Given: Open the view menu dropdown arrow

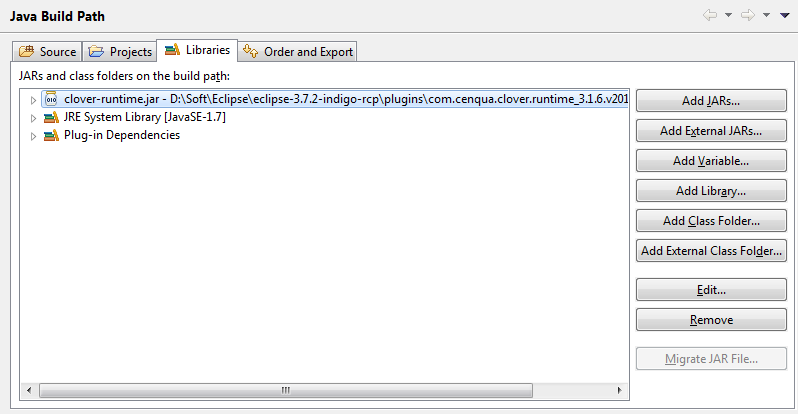Looking at the screenshot, I should coord(784,15).
